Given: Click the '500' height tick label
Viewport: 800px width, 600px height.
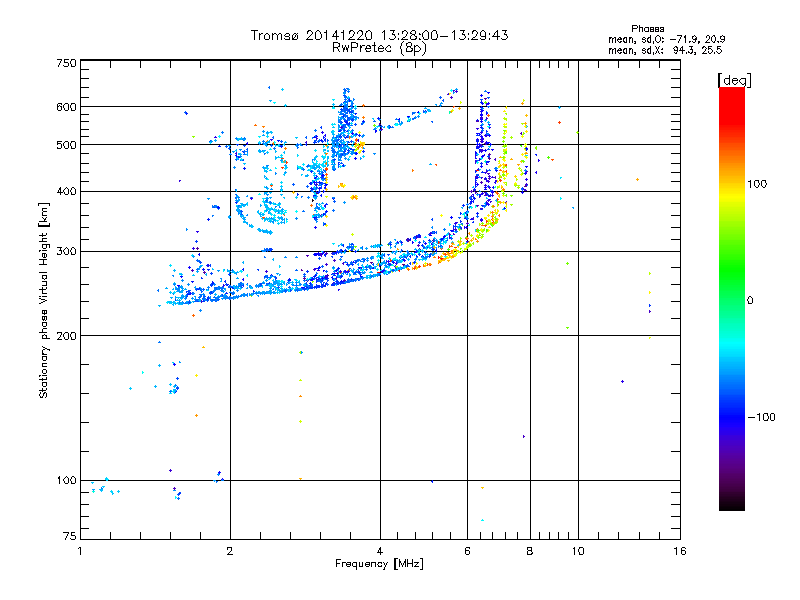Looking at the screenshot, I should (67, 145).
